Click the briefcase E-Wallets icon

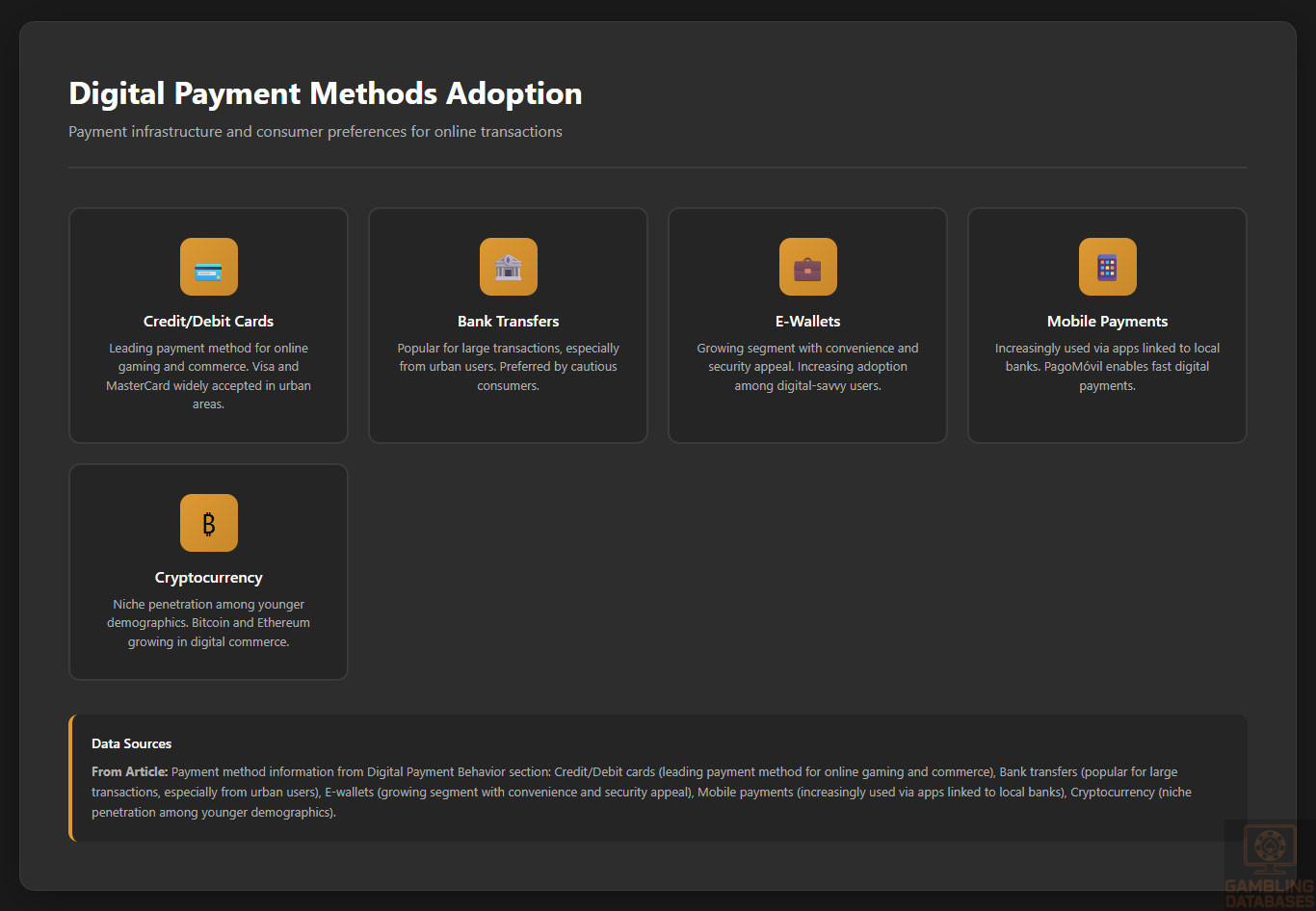point(807,267)
